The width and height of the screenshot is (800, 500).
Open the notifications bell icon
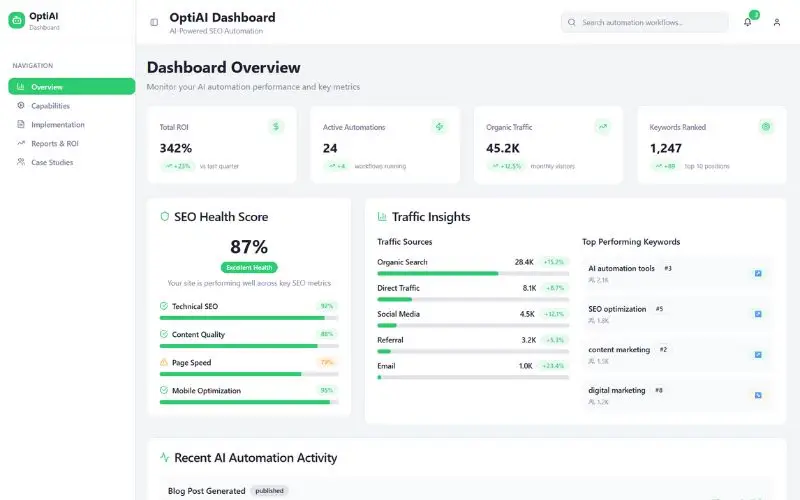coord(747,22)
